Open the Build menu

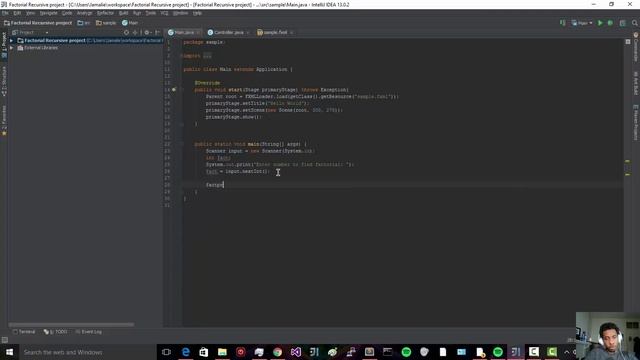click(123, 13)
